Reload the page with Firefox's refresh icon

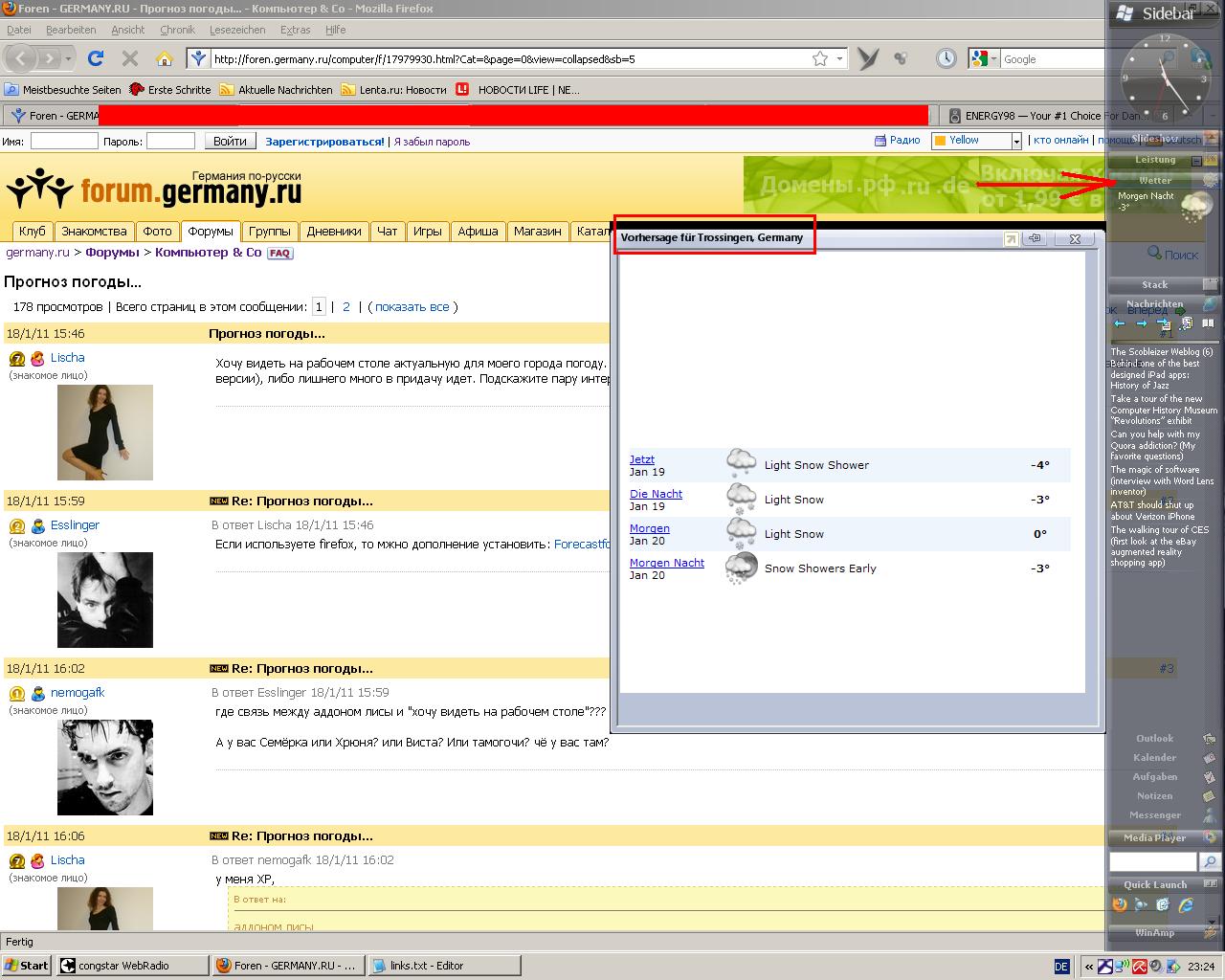(x=96, y=58)
